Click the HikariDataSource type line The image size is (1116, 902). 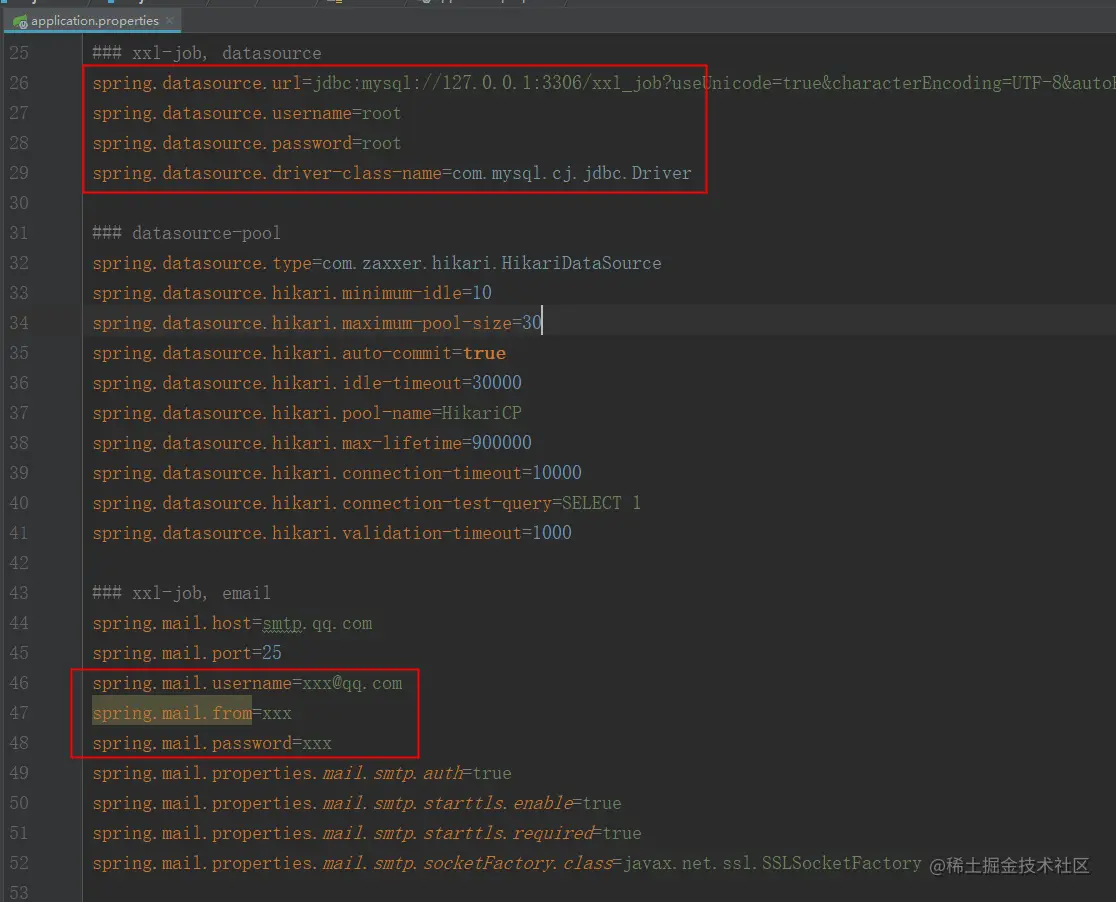tap(377, 263)
